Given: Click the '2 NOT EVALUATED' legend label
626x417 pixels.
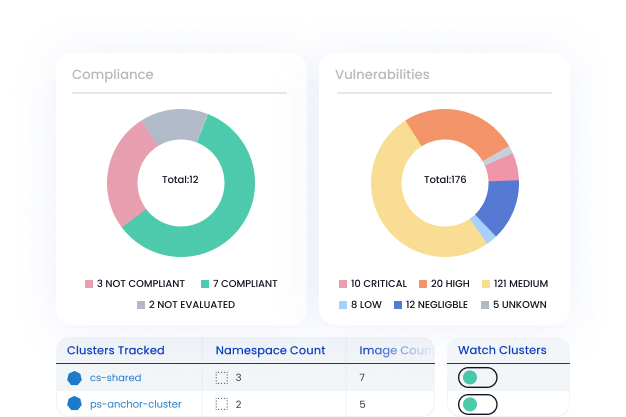Looking at the screenshot, I should (192, 305).
